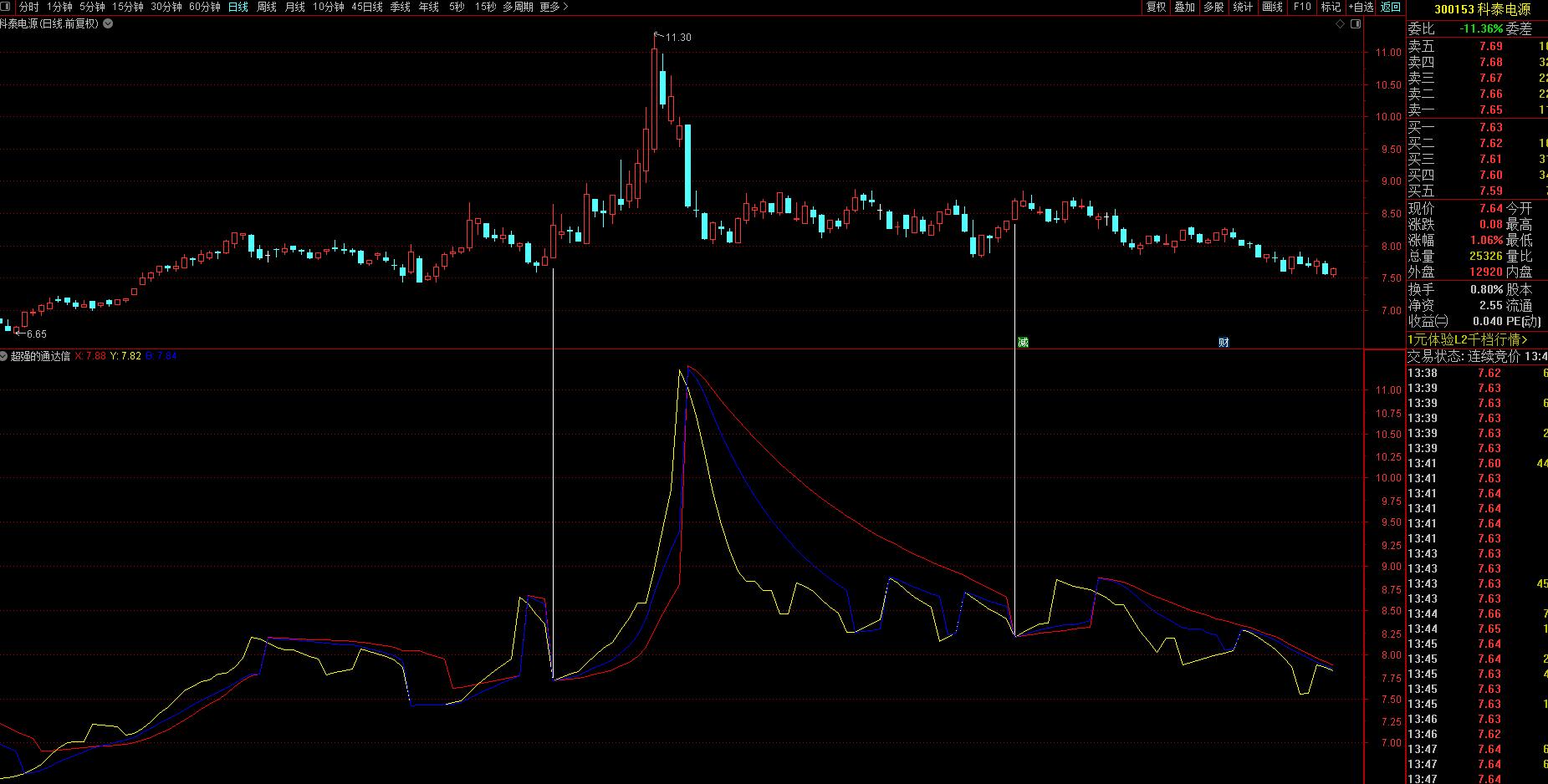1548x784 pixels.
Task: Click the 卖三 price 7.67
Action: (x=1490, y=79)
